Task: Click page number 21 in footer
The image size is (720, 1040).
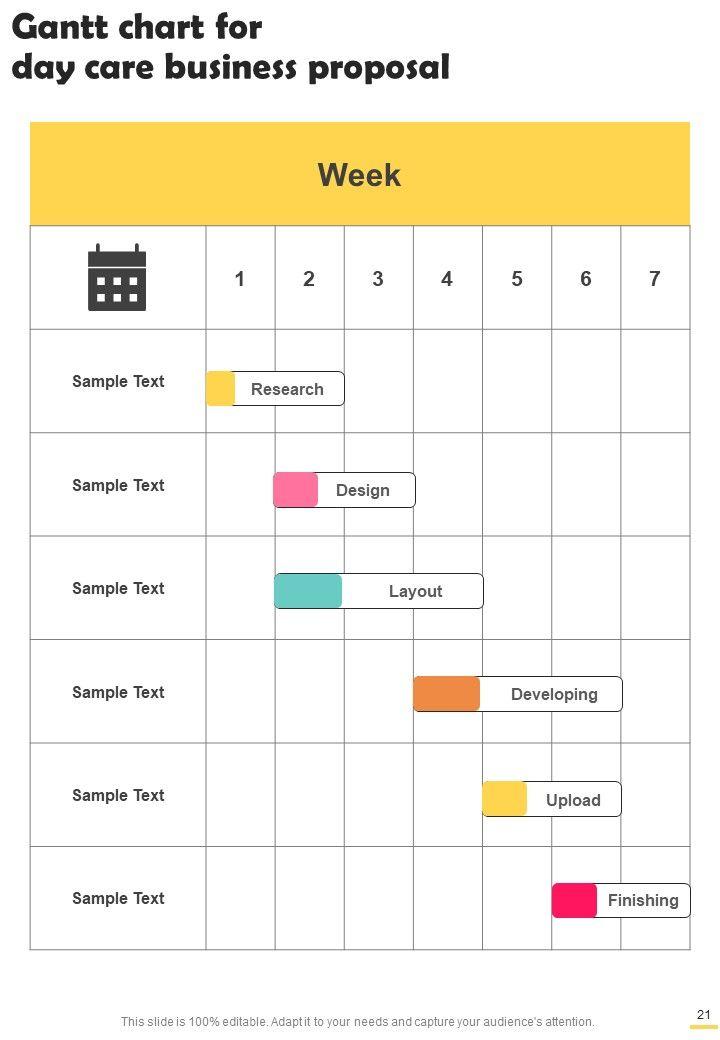Action: 704,1015
